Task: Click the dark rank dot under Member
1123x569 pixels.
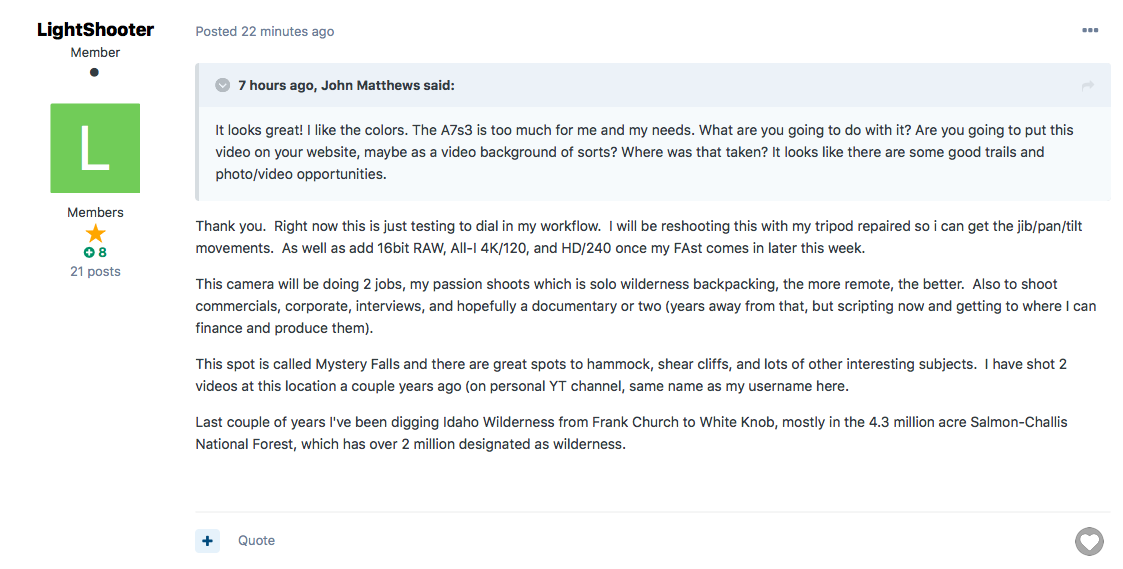Action: tap(95, 72)
